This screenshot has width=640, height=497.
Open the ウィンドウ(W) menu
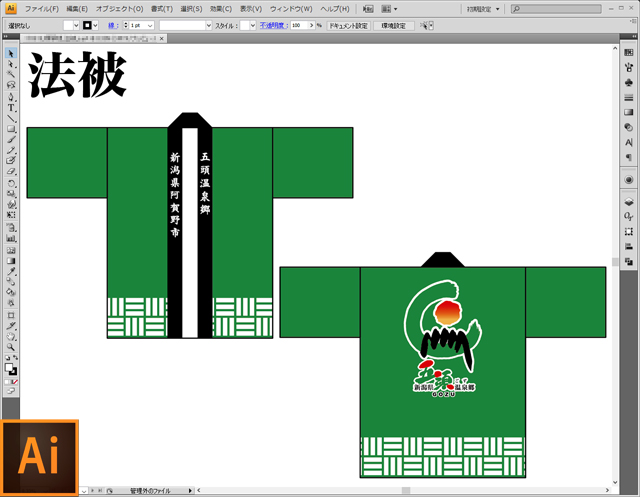(291, 9)
